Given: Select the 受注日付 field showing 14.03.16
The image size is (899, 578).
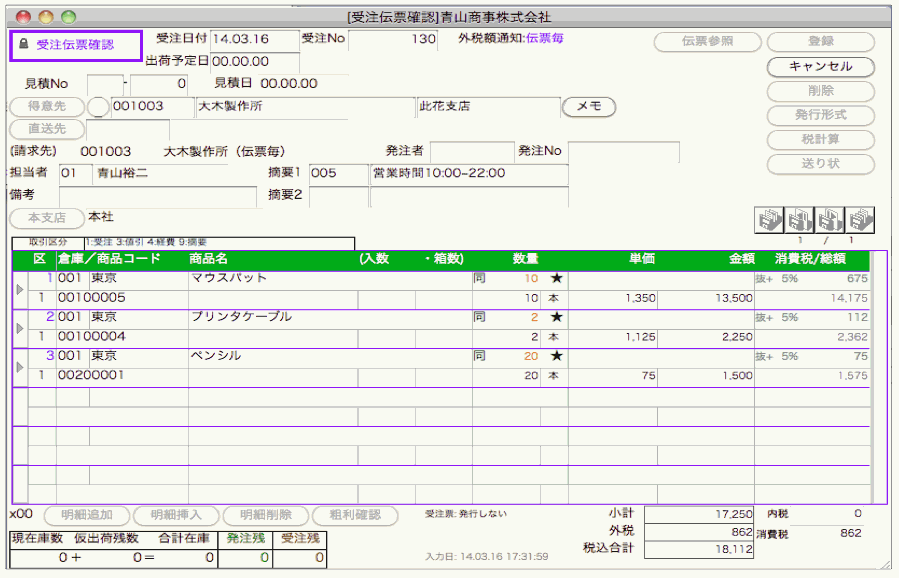Looking at the screenshot, I should pos(255,40).
